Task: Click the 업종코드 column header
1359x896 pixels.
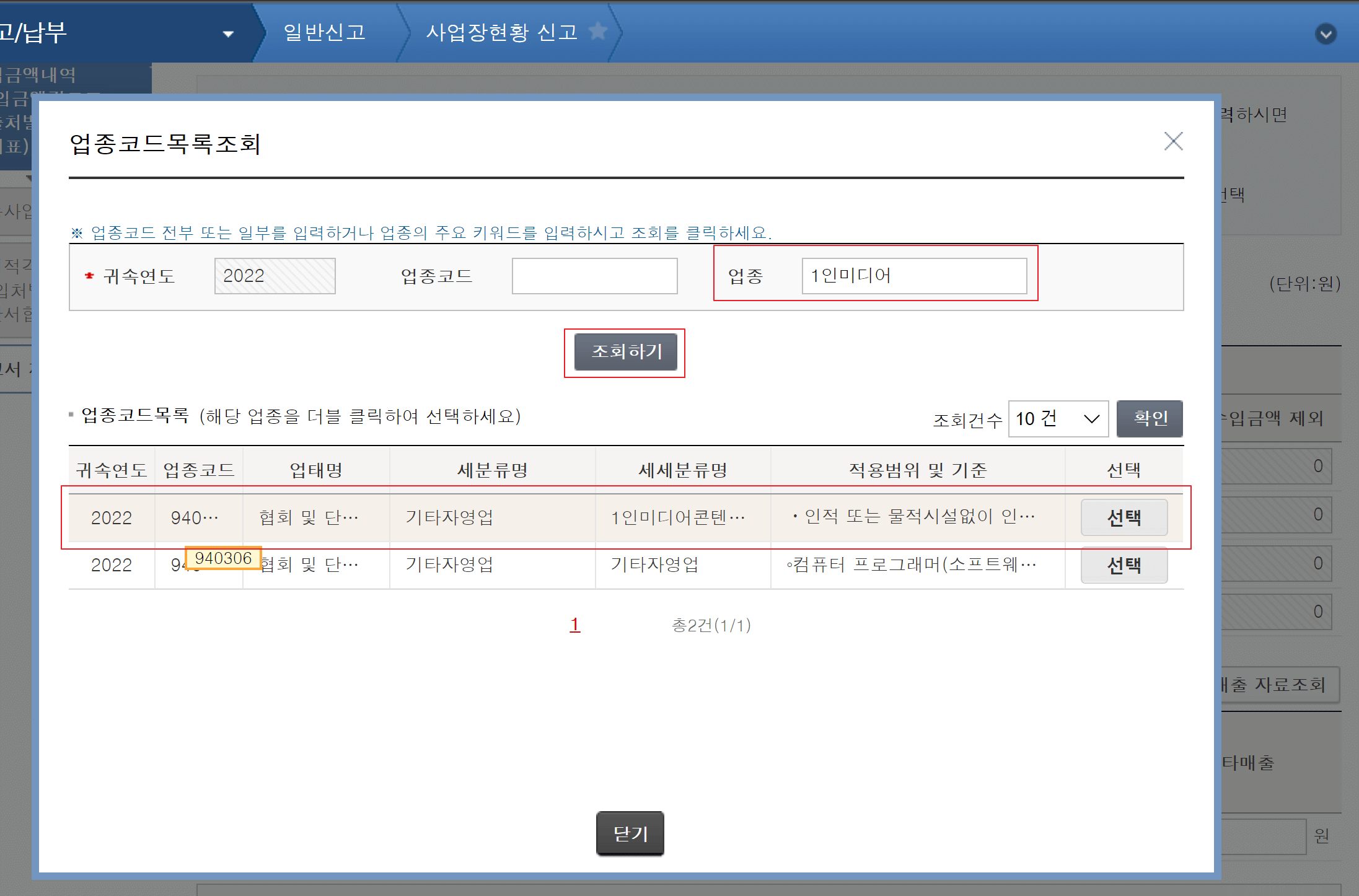Action: coord(199,470)
